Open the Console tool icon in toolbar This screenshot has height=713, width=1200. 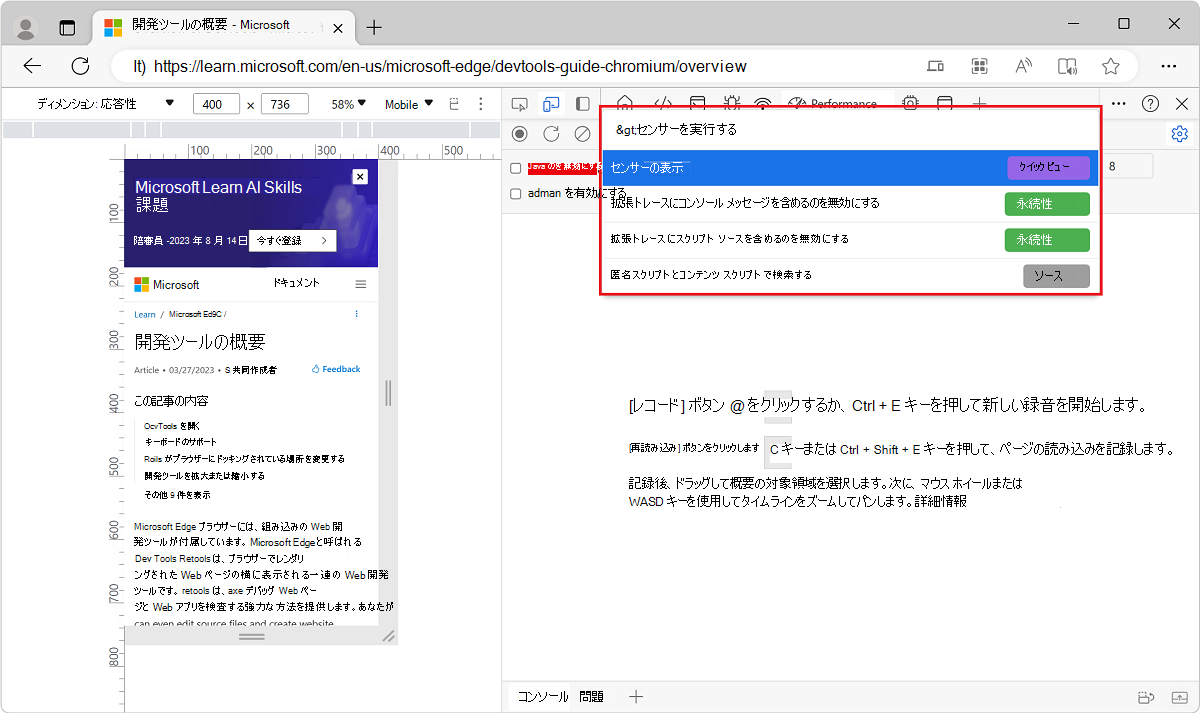[x=697, y=101]
